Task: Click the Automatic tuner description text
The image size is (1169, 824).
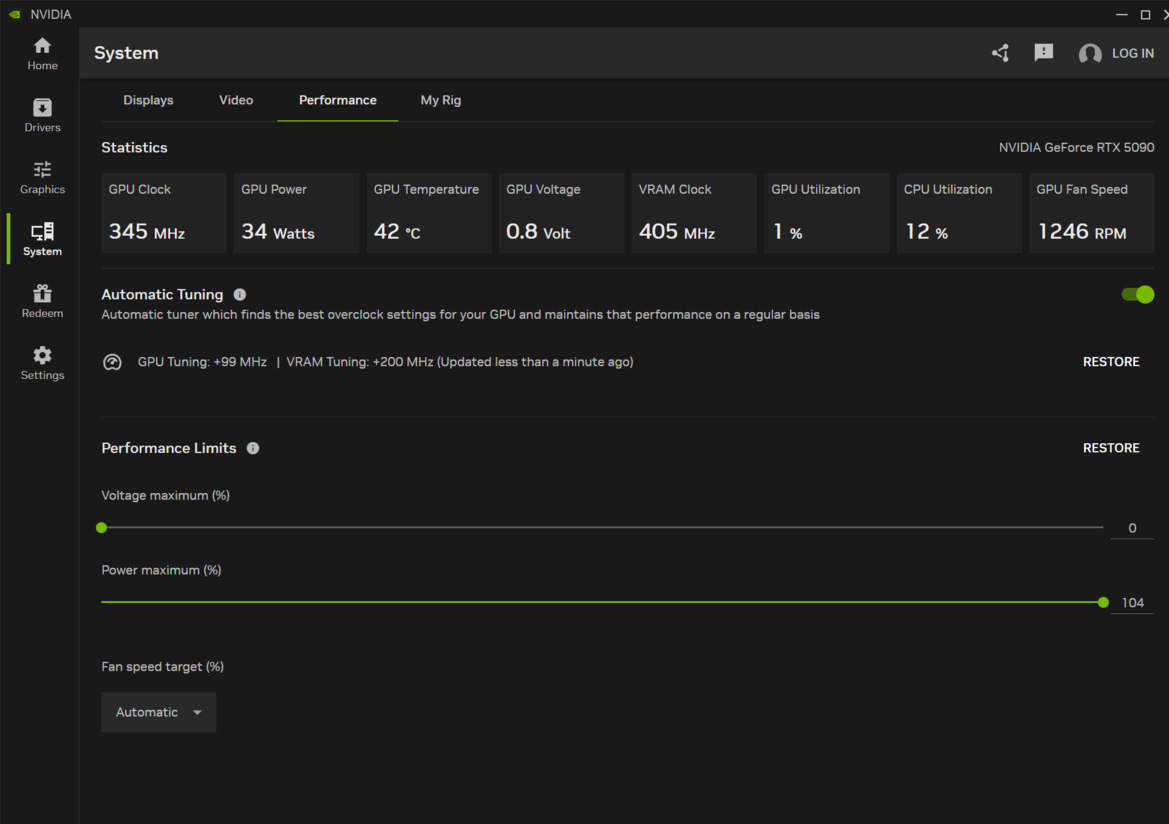Action: pos(461,315)
